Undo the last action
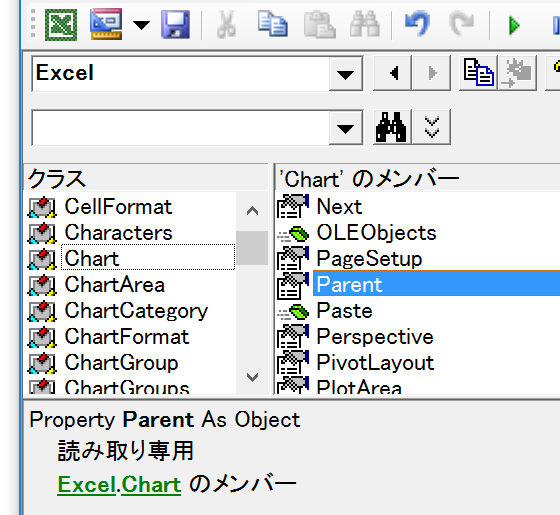The height and width of the screenshot is (515, 560). coord(417,24)
